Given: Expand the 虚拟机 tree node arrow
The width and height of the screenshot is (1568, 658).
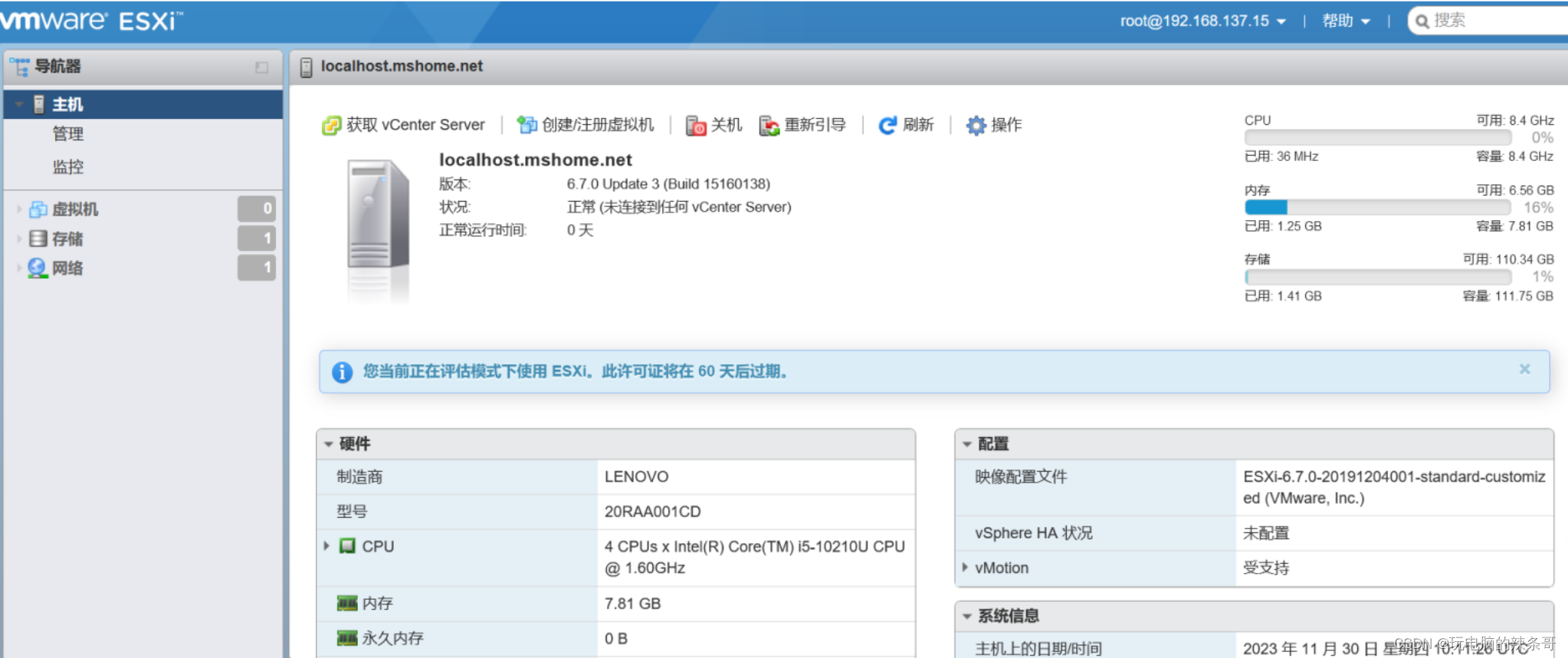Looking at the screenshot, I should pyautogui.click(x=19, y=209).
